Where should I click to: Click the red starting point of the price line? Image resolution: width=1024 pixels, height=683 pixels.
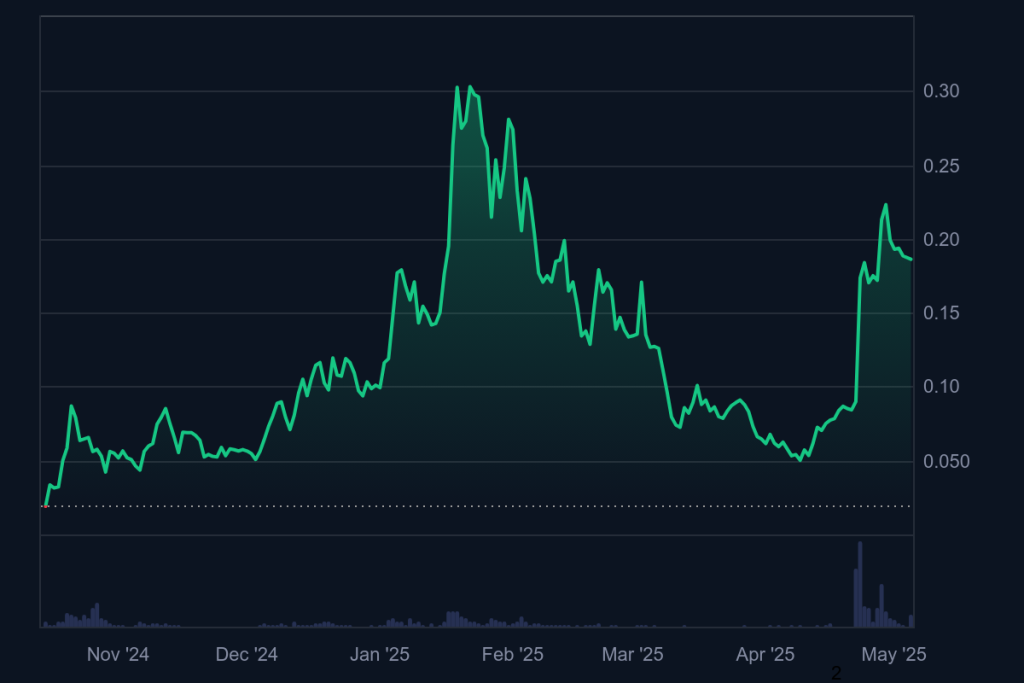pos(45,506)
